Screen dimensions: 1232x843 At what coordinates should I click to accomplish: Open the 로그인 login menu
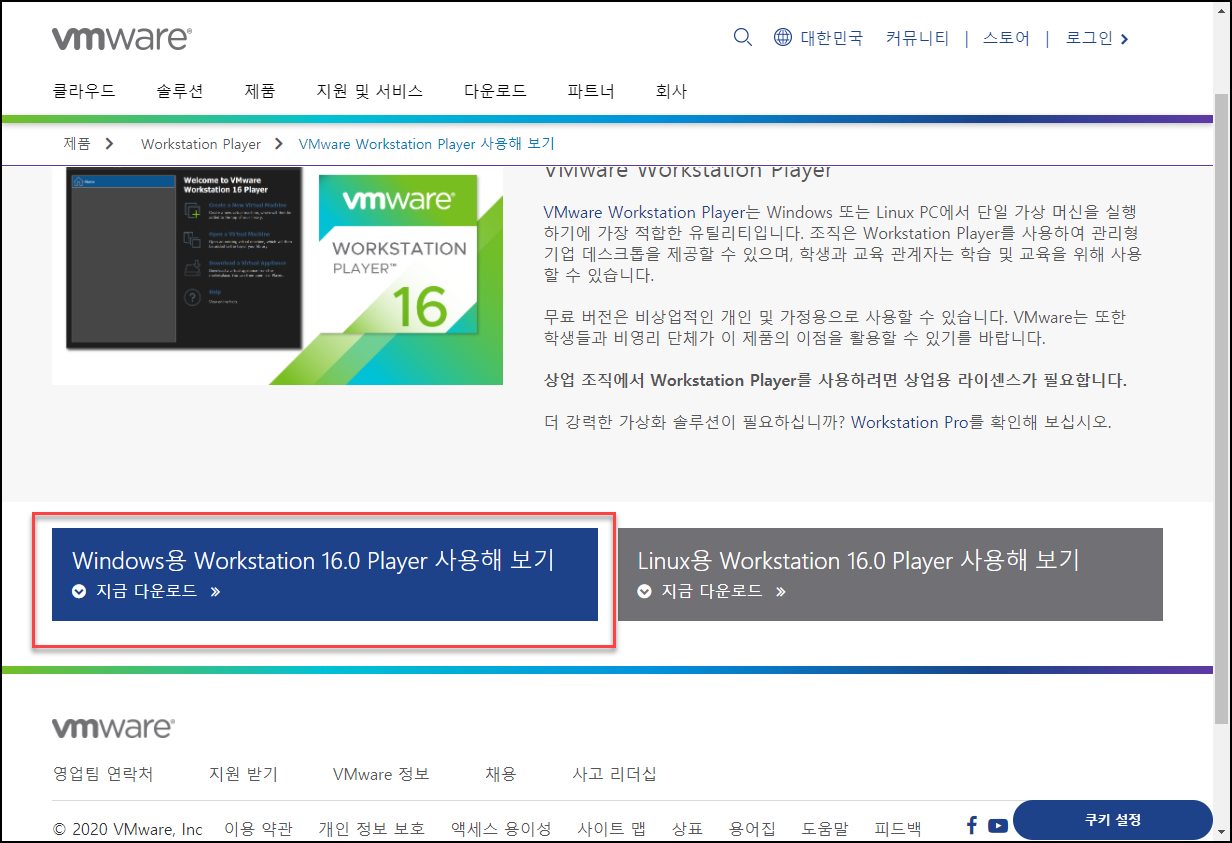point(1097,38)
